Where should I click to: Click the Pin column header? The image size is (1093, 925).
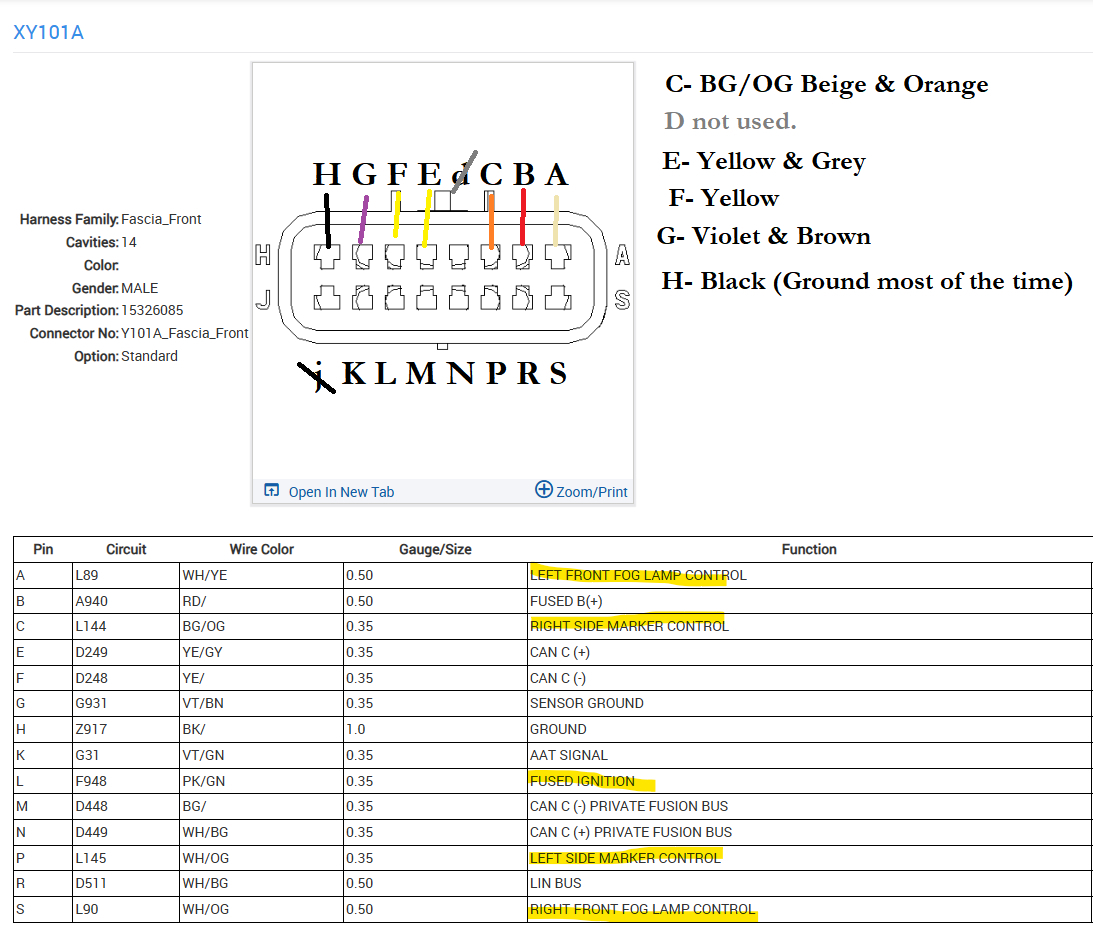tap(43, 549)
